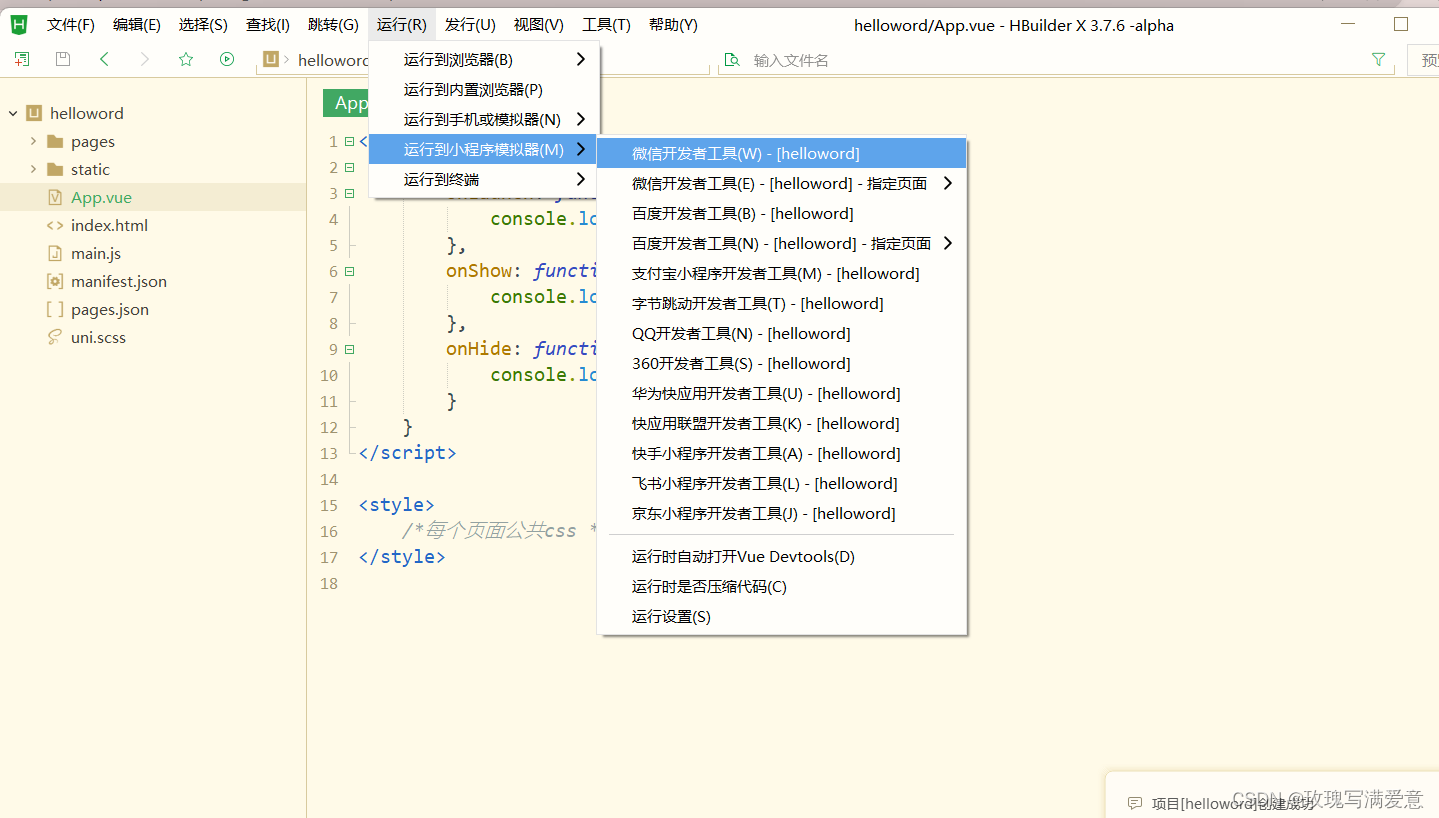This screenshot has height=818, width=1439.
Task: Open the 编辑(E) menu
Action: [136, 25]
